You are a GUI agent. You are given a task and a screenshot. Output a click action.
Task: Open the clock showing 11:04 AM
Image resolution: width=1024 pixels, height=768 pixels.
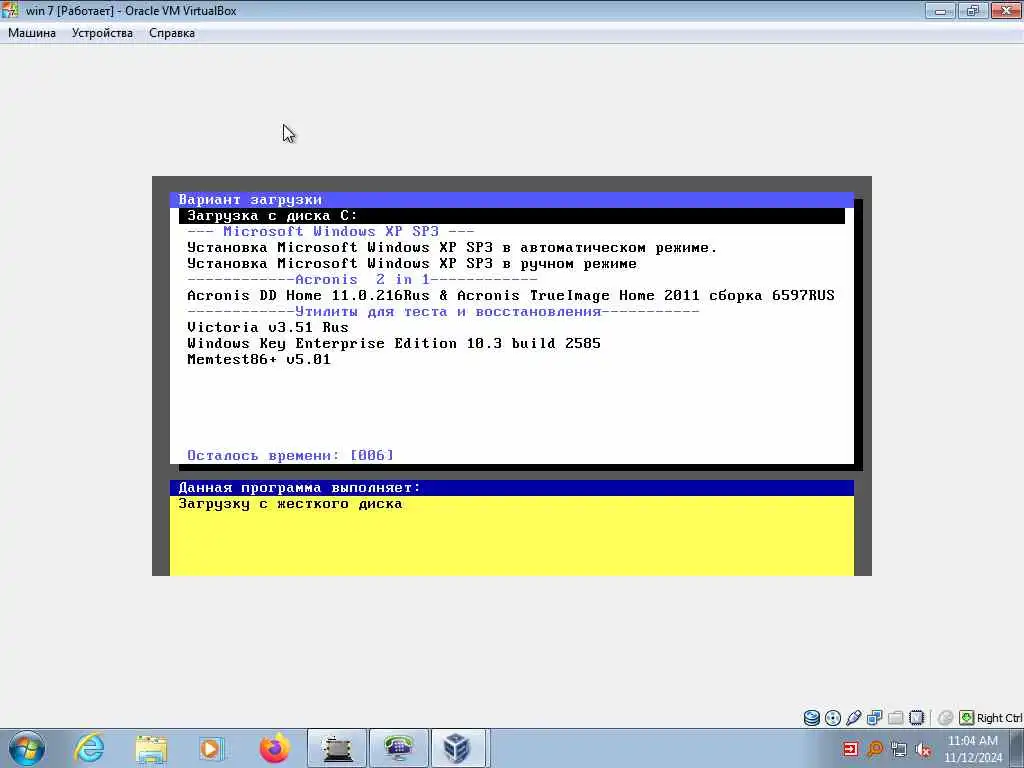972,749
